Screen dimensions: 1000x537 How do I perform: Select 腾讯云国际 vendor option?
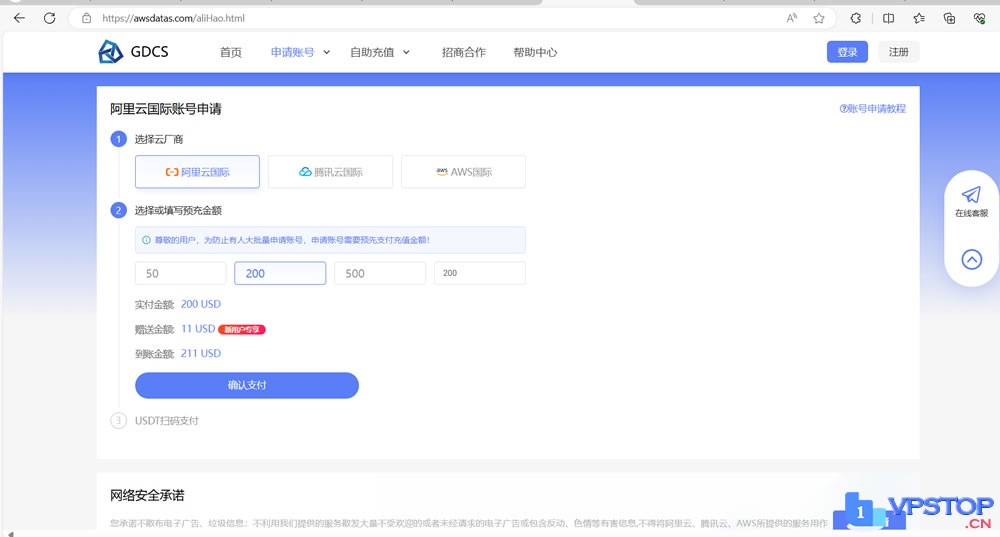click(x=330, y=172)
